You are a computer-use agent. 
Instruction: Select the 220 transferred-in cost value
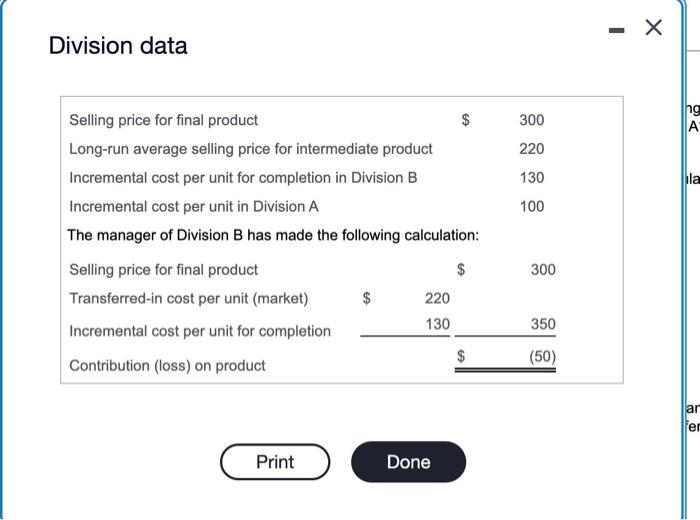click(437, 298)
